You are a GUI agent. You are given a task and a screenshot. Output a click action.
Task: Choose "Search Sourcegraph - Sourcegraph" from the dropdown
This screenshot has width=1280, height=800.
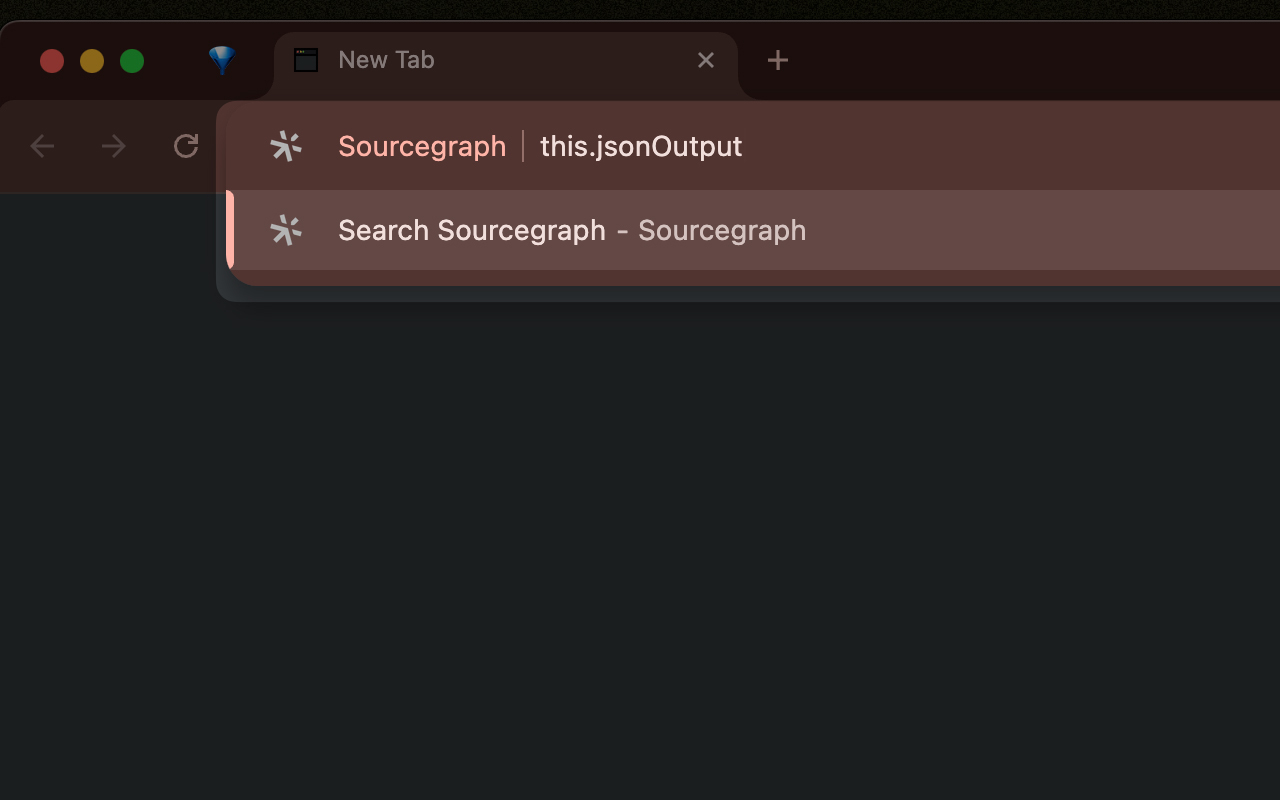(572, 230)
